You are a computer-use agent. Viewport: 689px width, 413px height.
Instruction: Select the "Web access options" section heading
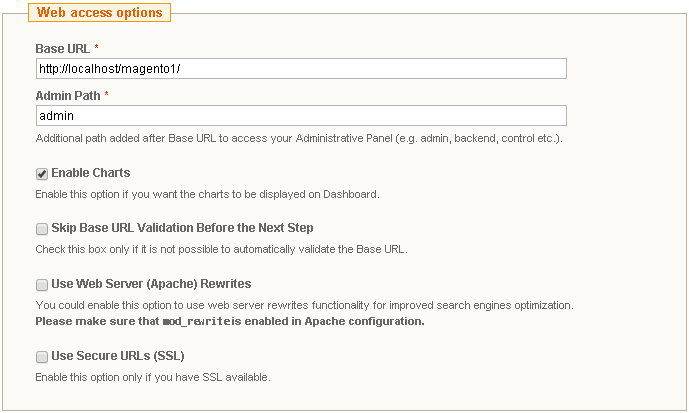(99, 13)
